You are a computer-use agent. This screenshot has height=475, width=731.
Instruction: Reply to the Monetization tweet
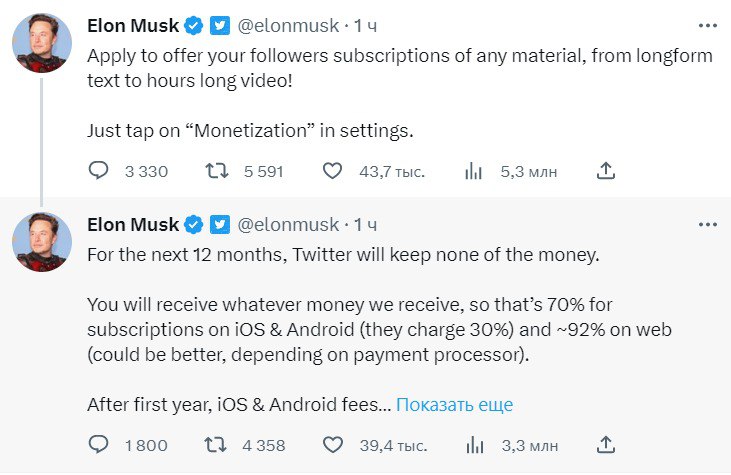(98, 171)
